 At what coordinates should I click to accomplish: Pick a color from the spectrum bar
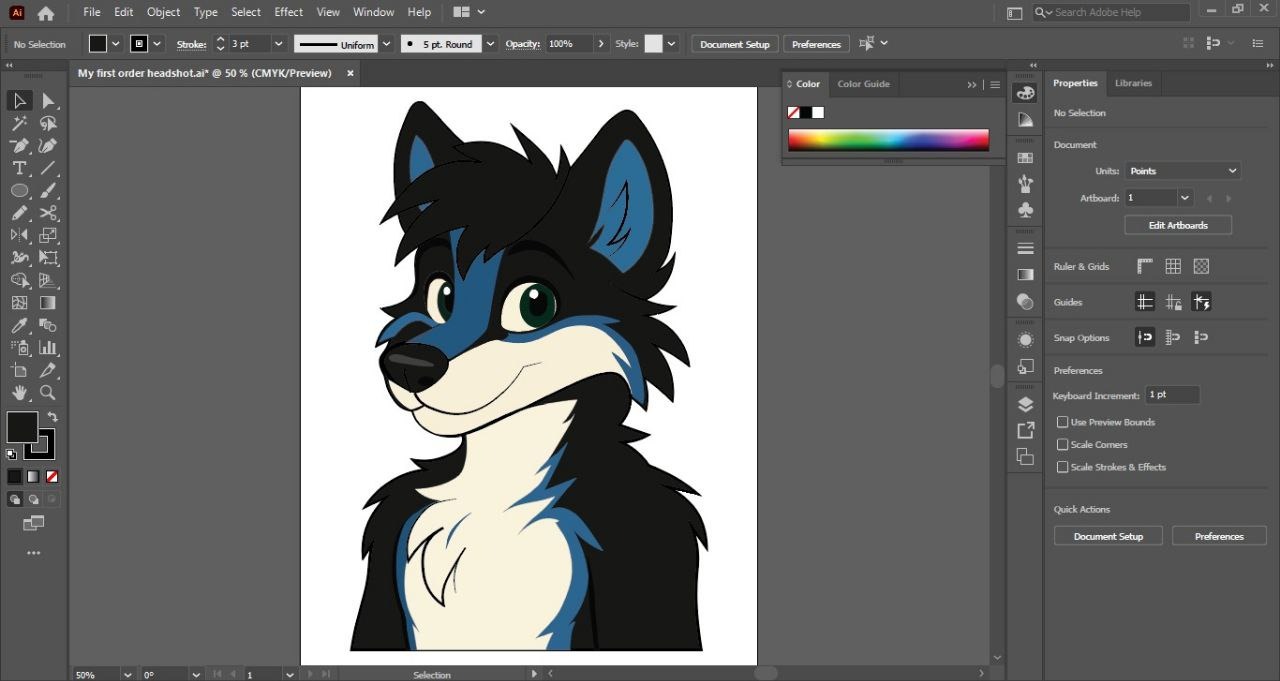coord(888,140)
